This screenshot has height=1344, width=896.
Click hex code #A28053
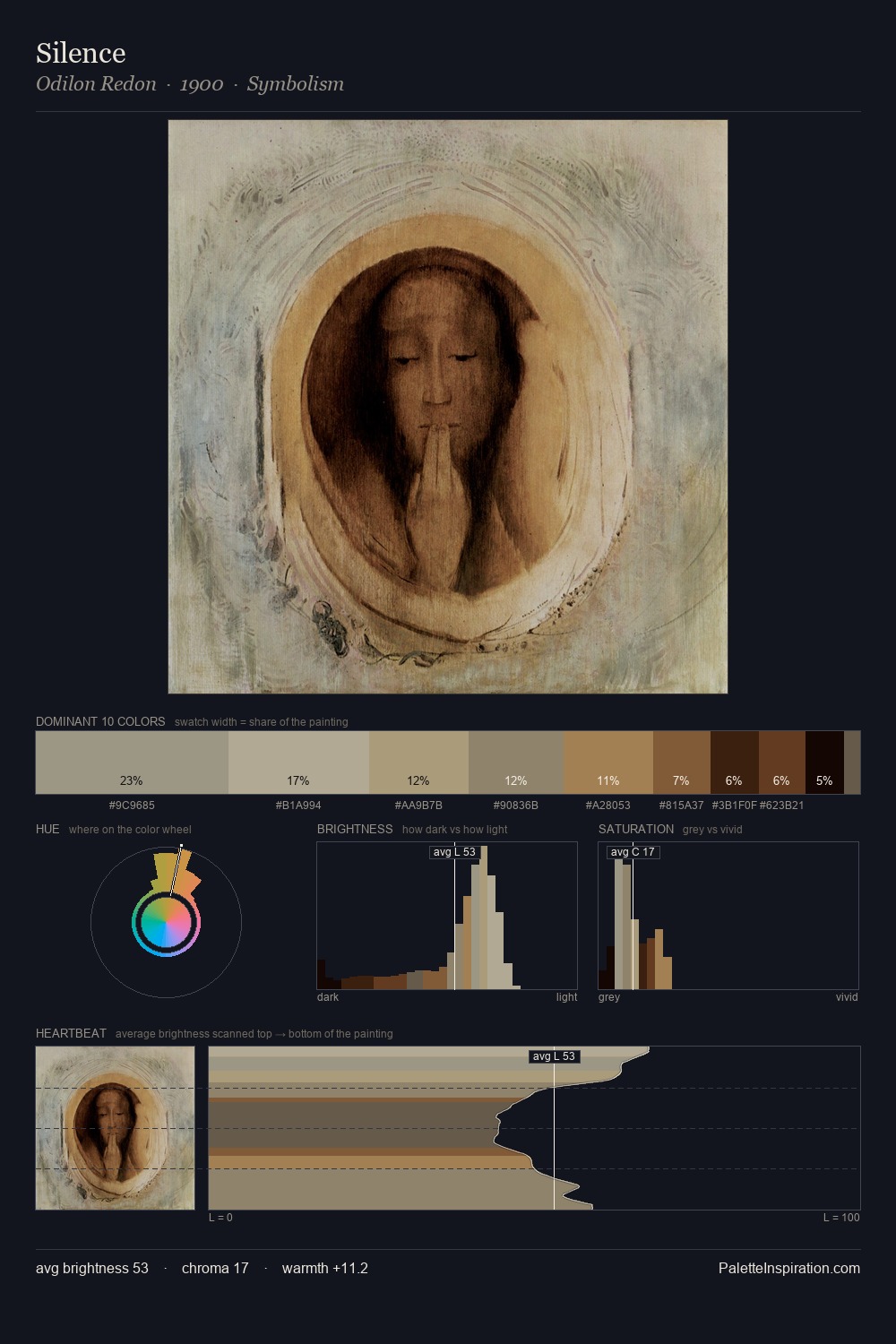click(x=608, y=805)
